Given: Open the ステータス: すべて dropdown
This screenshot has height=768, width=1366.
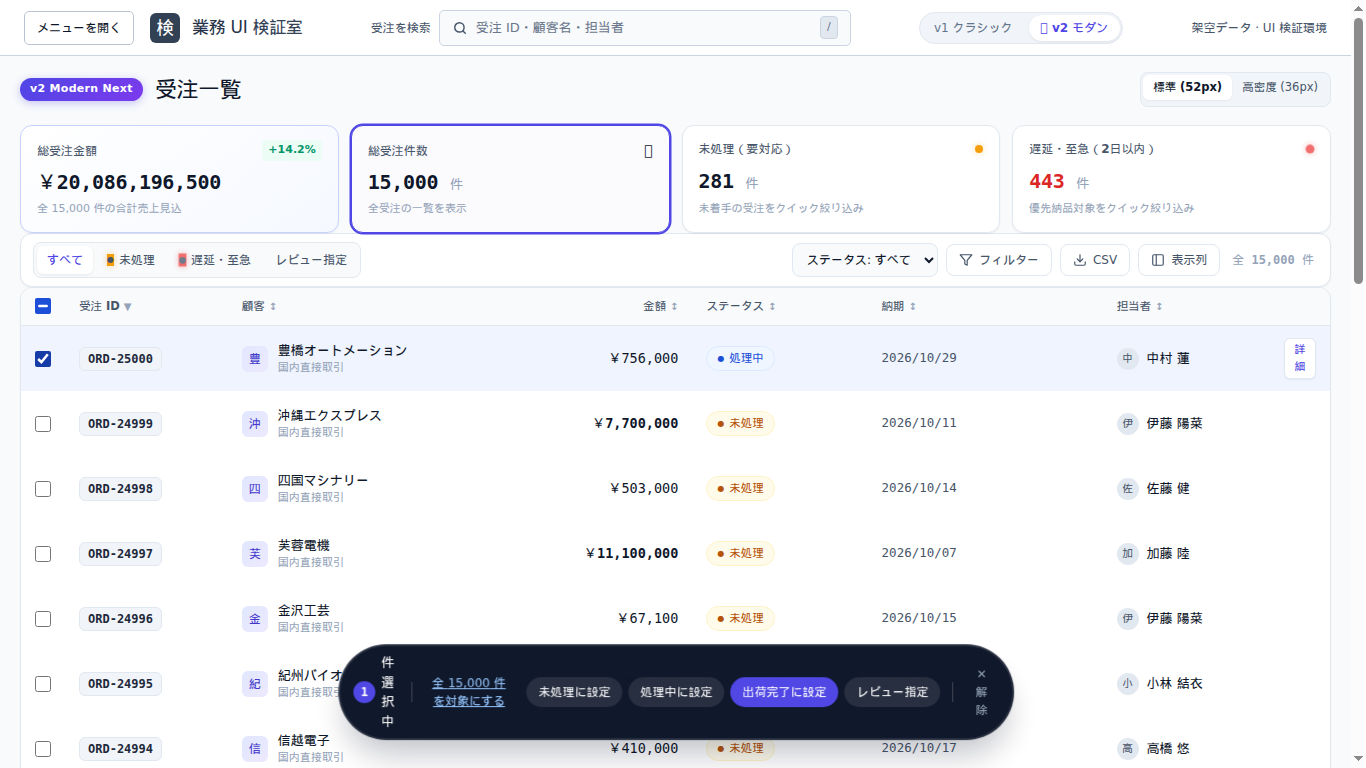Looking at the screenshot, I should click(x=865, y=260).
